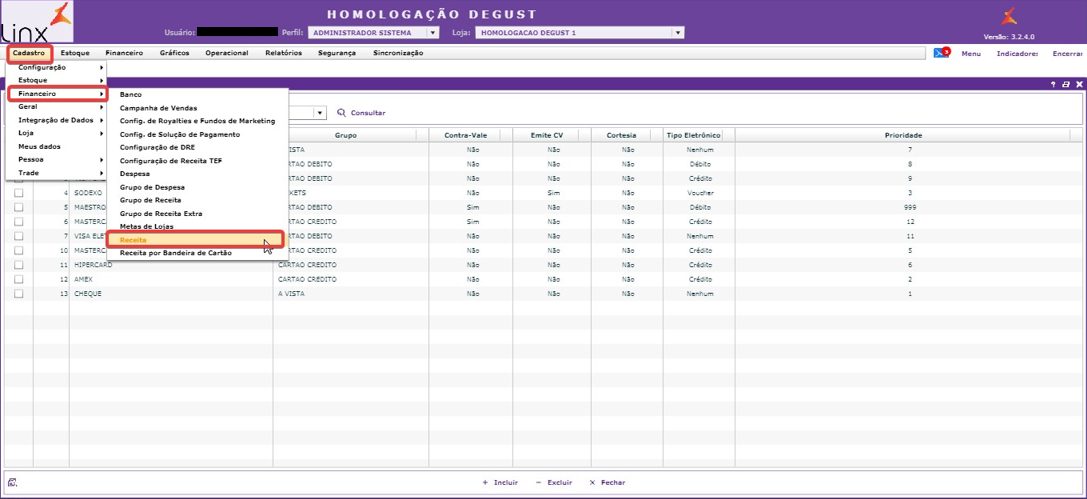1087x499 pixels.
Task: Click the Encerrar link
Action: pyautogui.click(x=1068, y=53)
